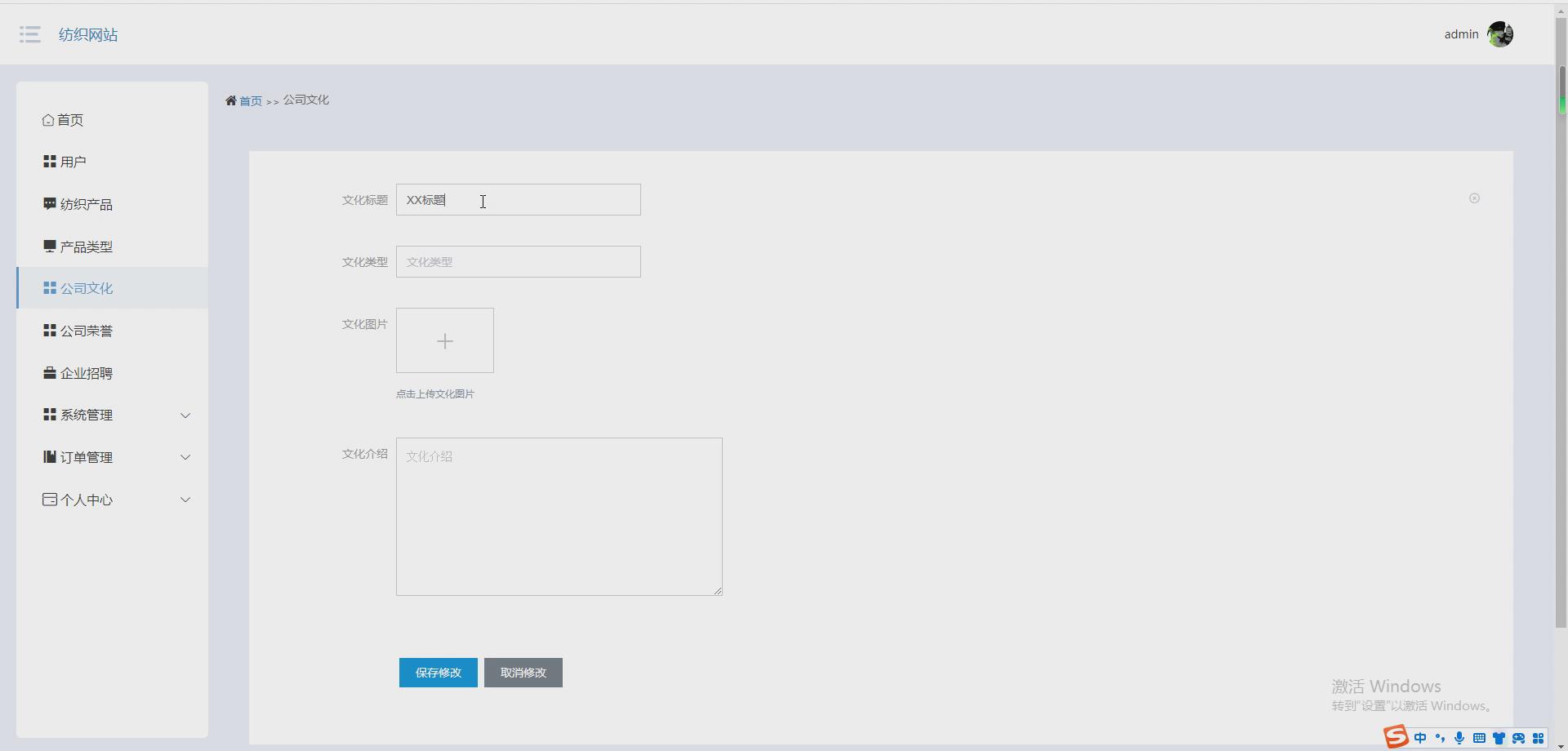This screenshot has width=1568, height=751.
Task: Select 公司文化 in the sidebar
Action: pos(112,288)
